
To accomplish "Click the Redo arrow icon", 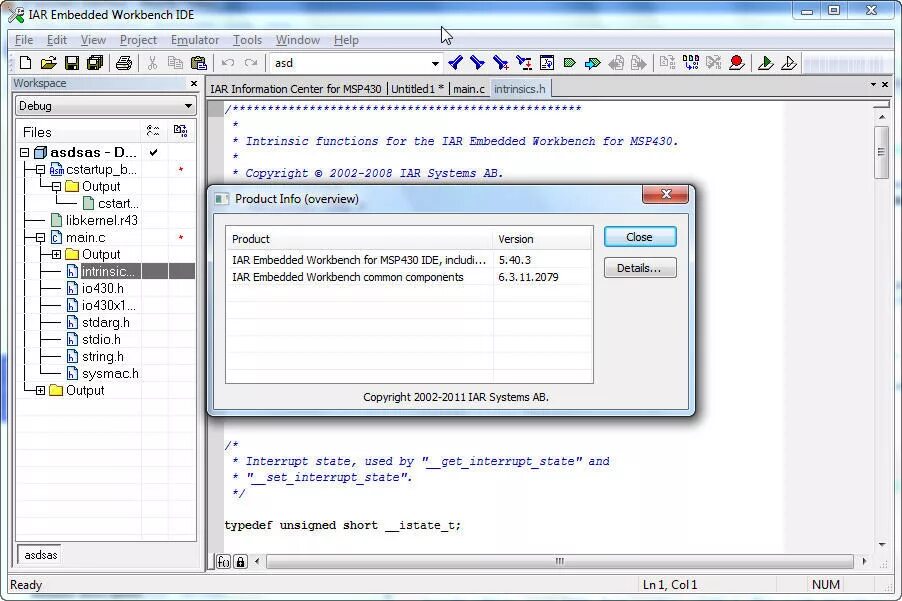I will coord(251,63).
